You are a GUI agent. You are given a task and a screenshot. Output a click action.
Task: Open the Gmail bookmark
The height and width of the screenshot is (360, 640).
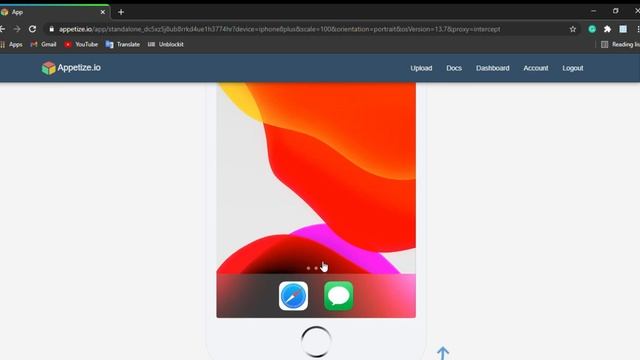click(43, 44)
